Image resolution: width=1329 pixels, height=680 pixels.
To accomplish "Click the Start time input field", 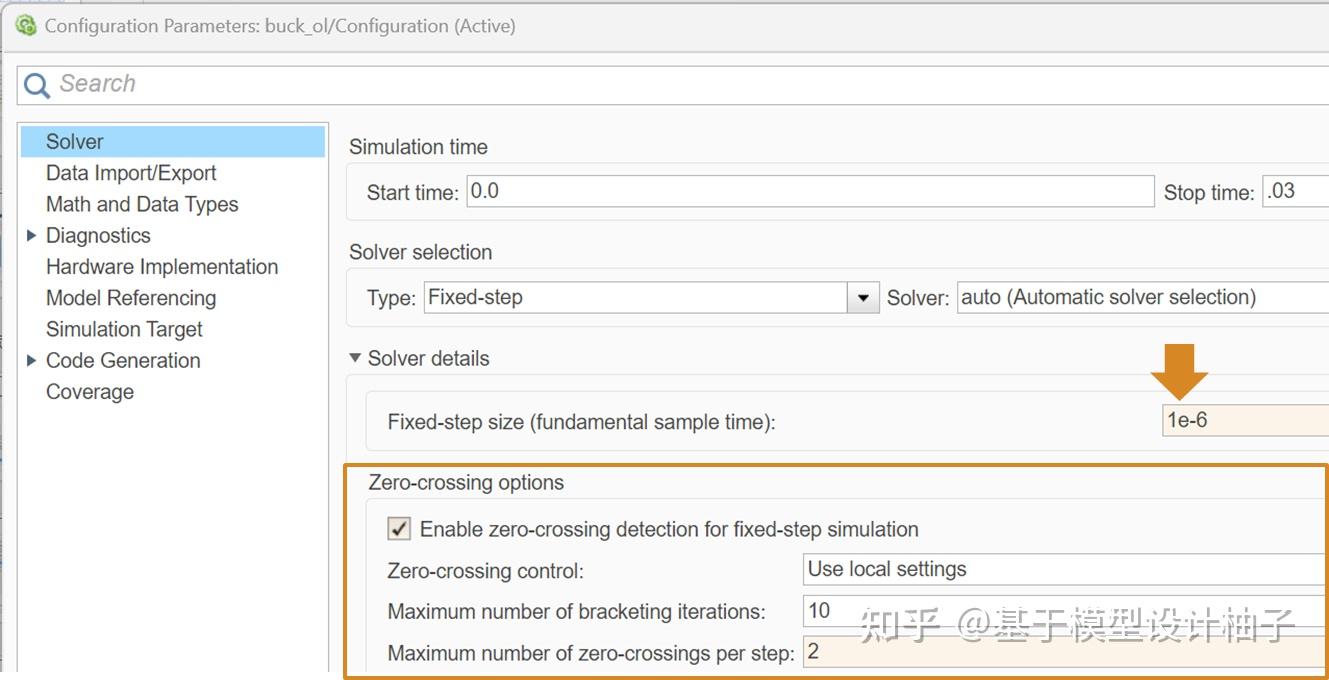I will click(810, 191).
